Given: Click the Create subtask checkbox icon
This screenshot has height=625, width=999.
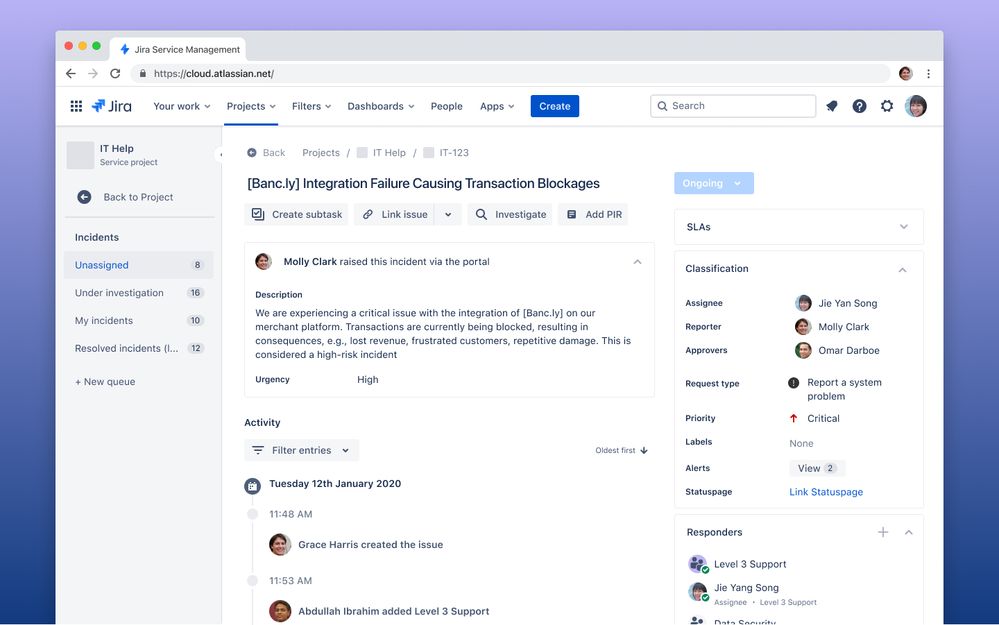Looking at the screenshot, I should pos(258,215).
